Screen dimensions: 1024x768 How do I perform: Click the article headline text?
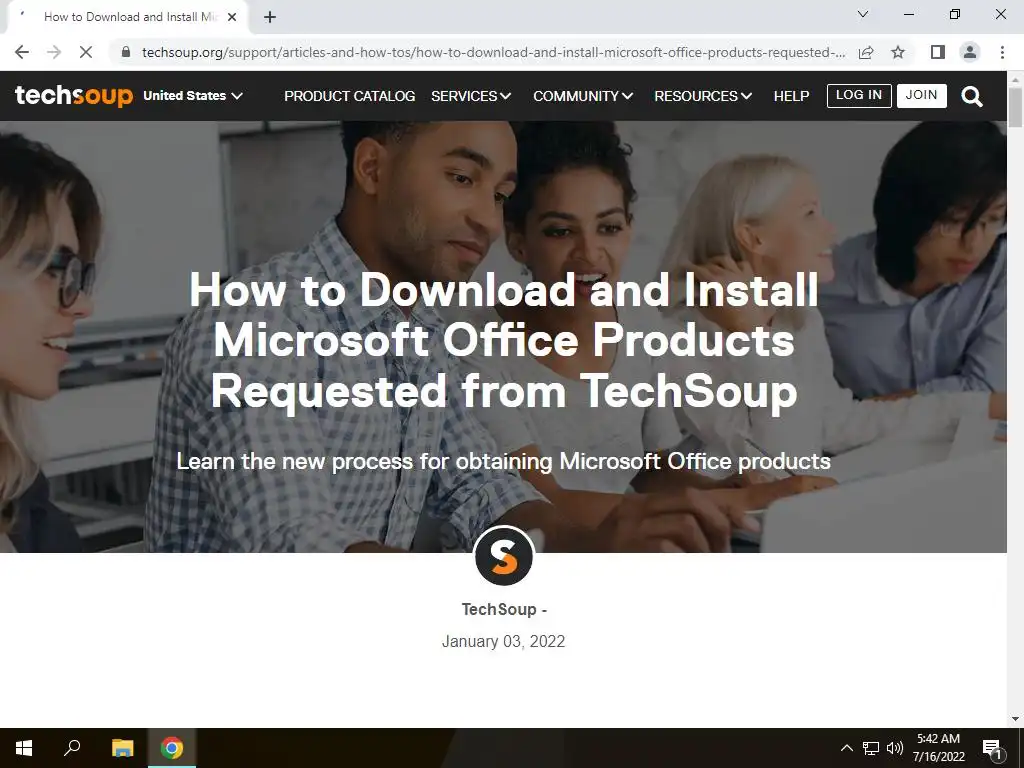pyautogui.click(x=504, y=340)
